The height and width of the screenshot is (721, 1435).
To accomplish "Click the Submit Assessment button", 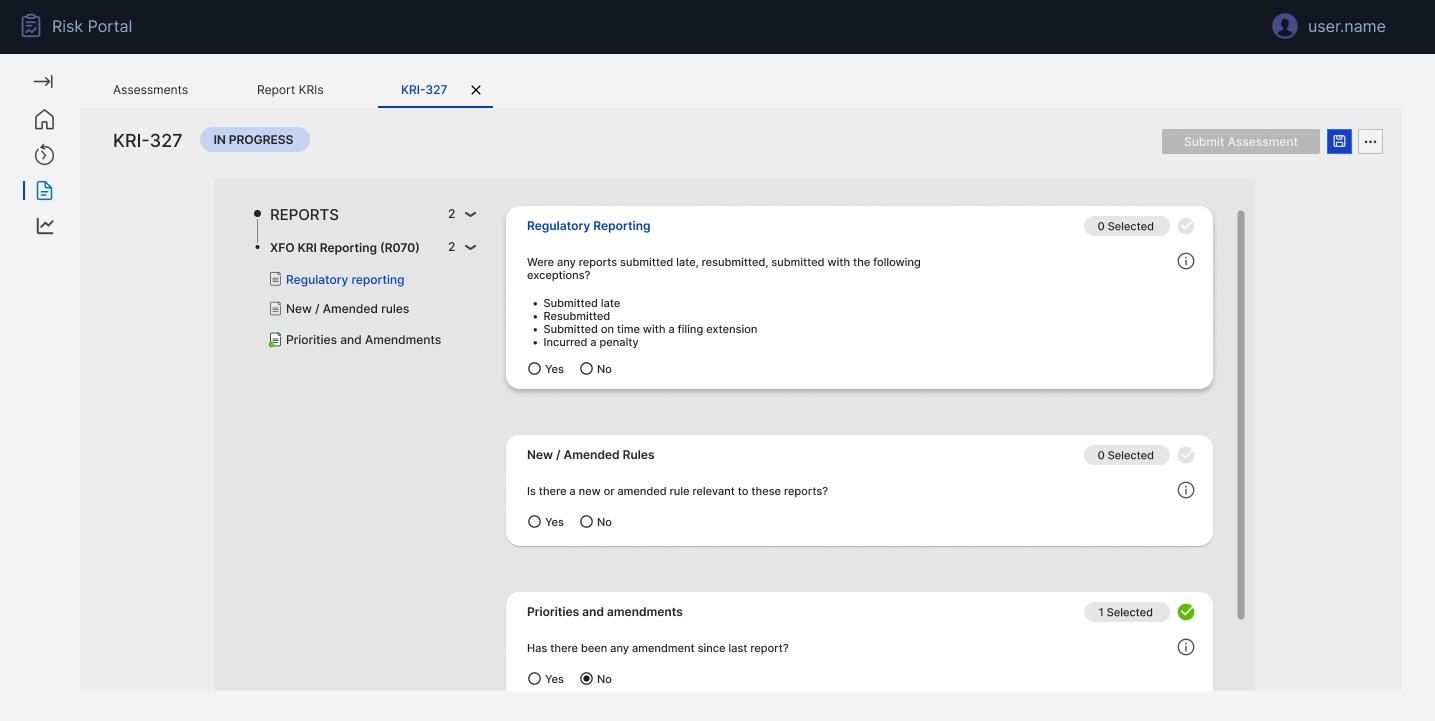I will click(x=1241, y=142).
